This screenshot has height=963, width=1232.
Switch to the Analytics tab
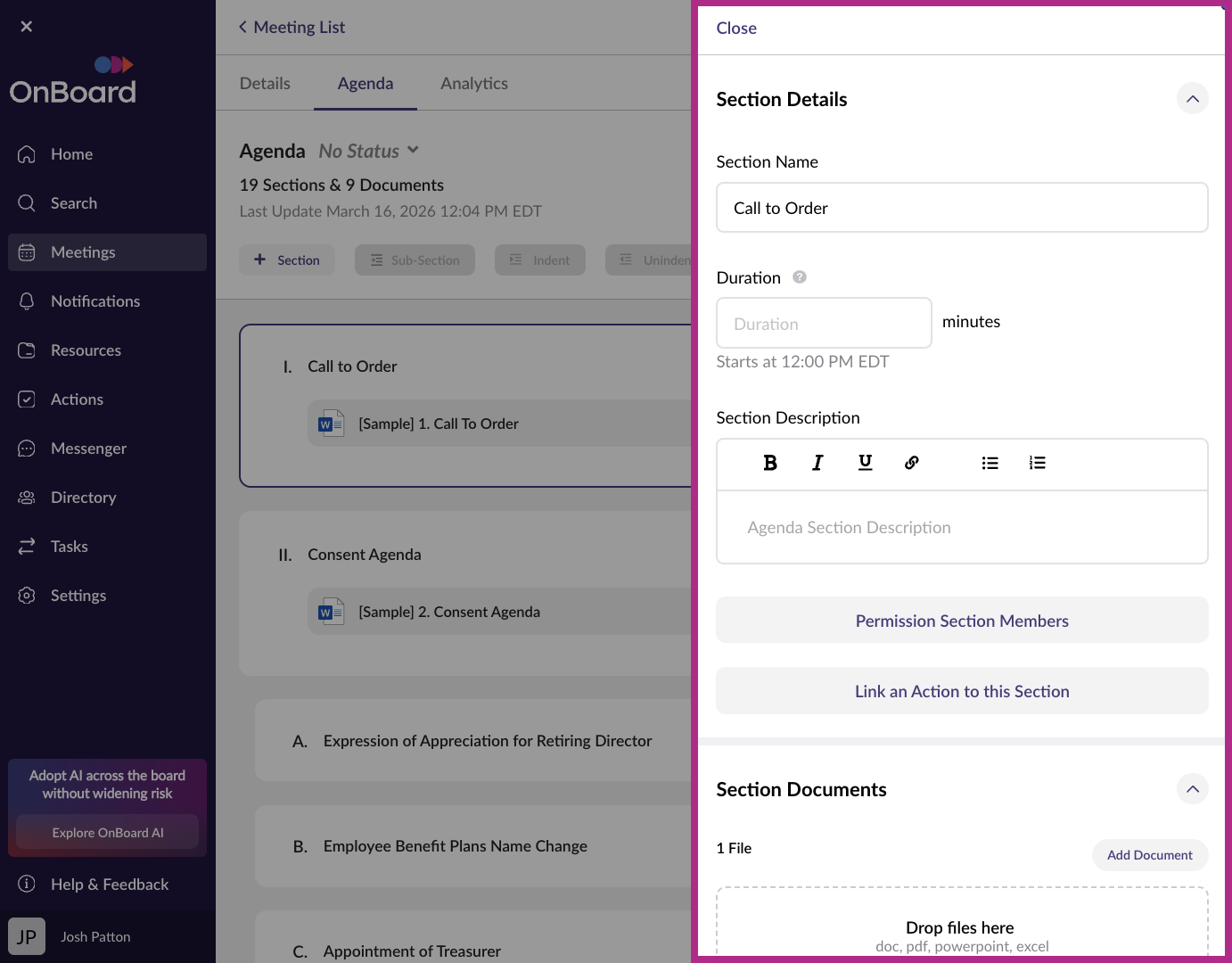click(473, 84)
